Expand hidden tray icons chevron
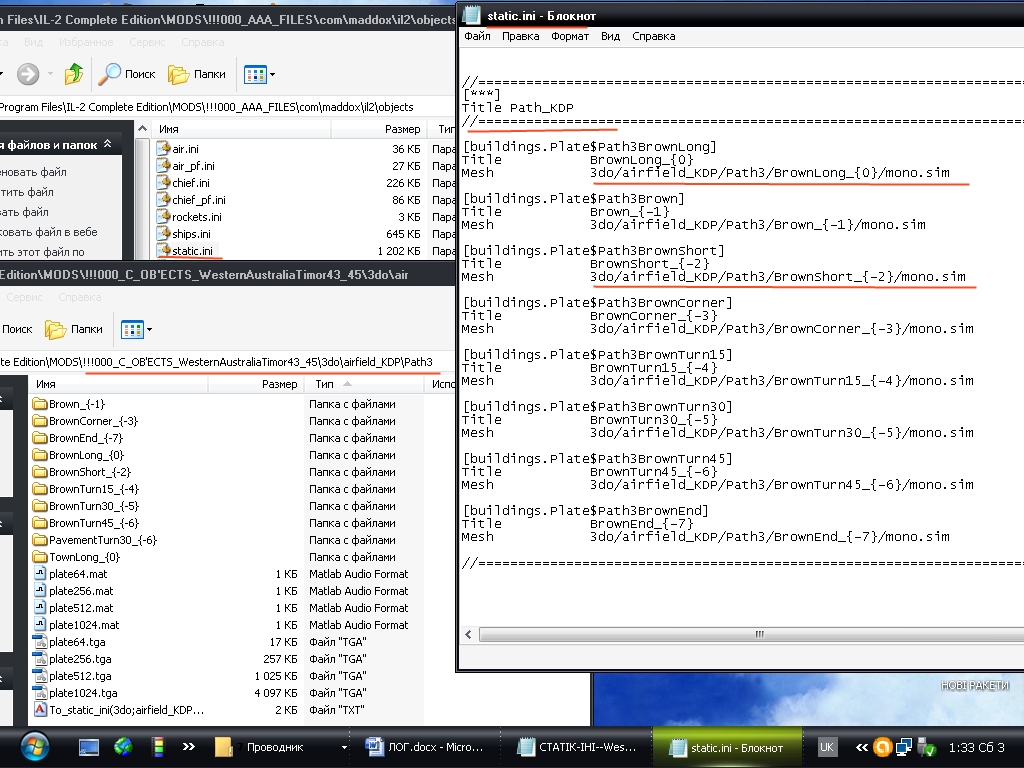This screenshot has width=1024, height=768. click(862, 747)
